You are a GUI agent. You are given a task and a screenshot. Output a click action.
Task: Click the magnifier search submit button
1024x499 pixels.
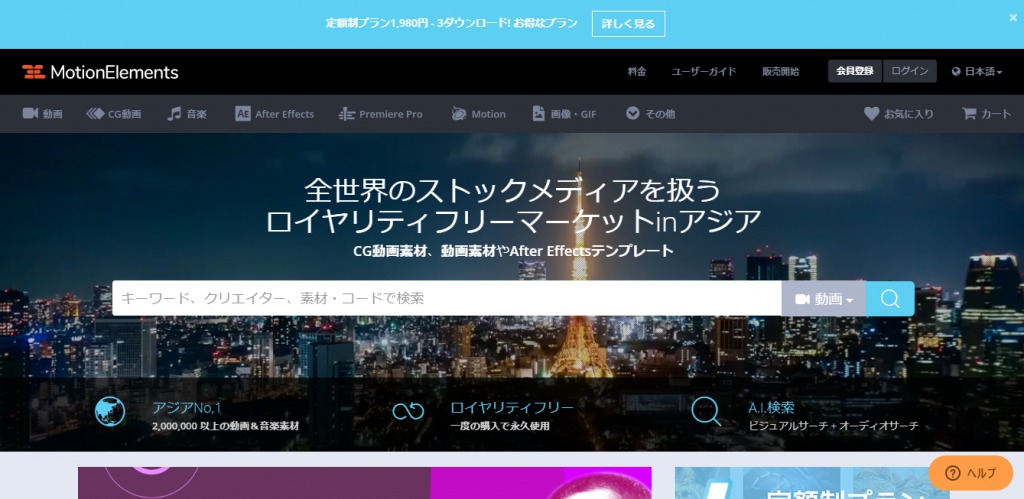coord(890,298)
